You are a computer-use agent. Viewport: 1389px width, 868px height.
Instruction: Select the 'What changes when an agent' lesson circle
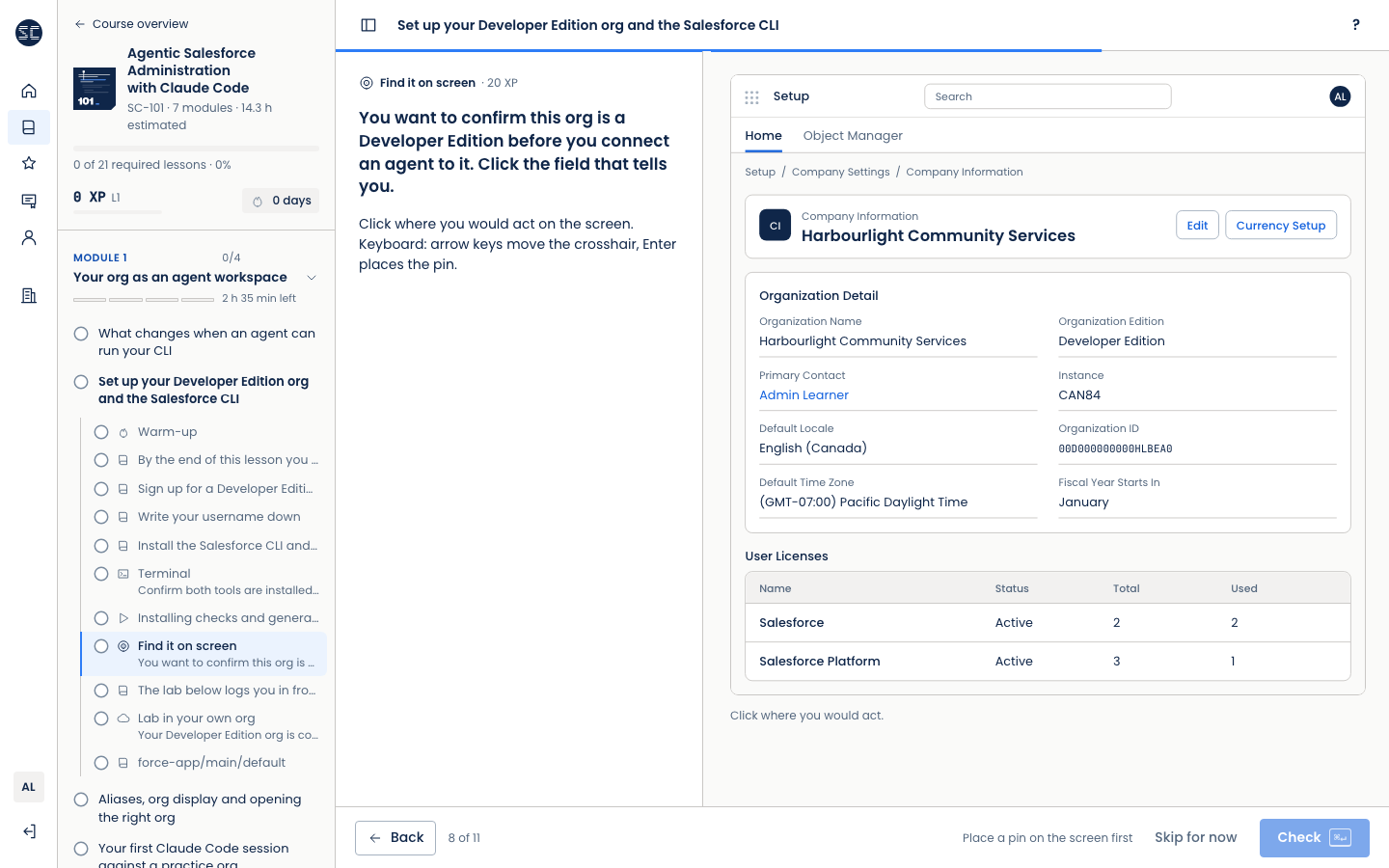point(81,334)
